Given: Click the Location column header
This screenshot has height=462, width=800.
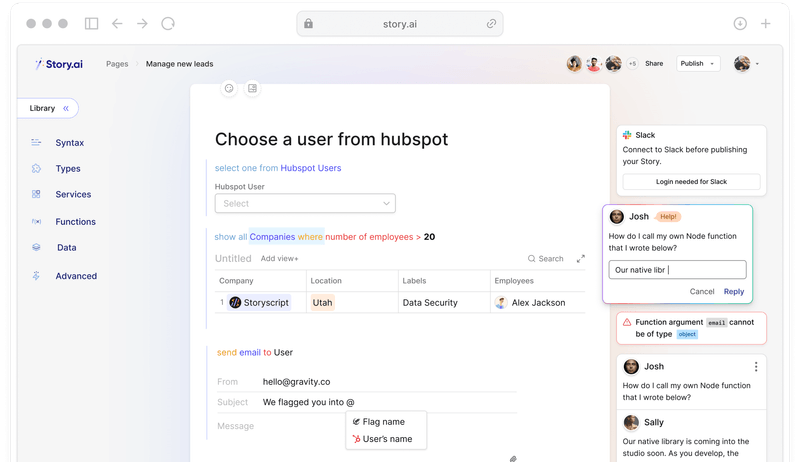Looking at the screenshot, I should tap(326, 280).
